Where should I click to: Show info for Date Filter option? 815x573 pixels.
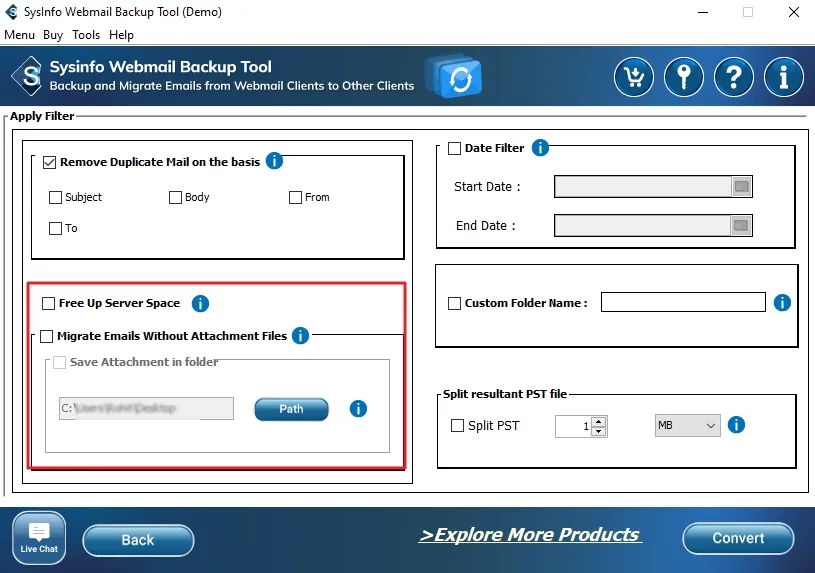pyautogui.click(x=540, y=148)
